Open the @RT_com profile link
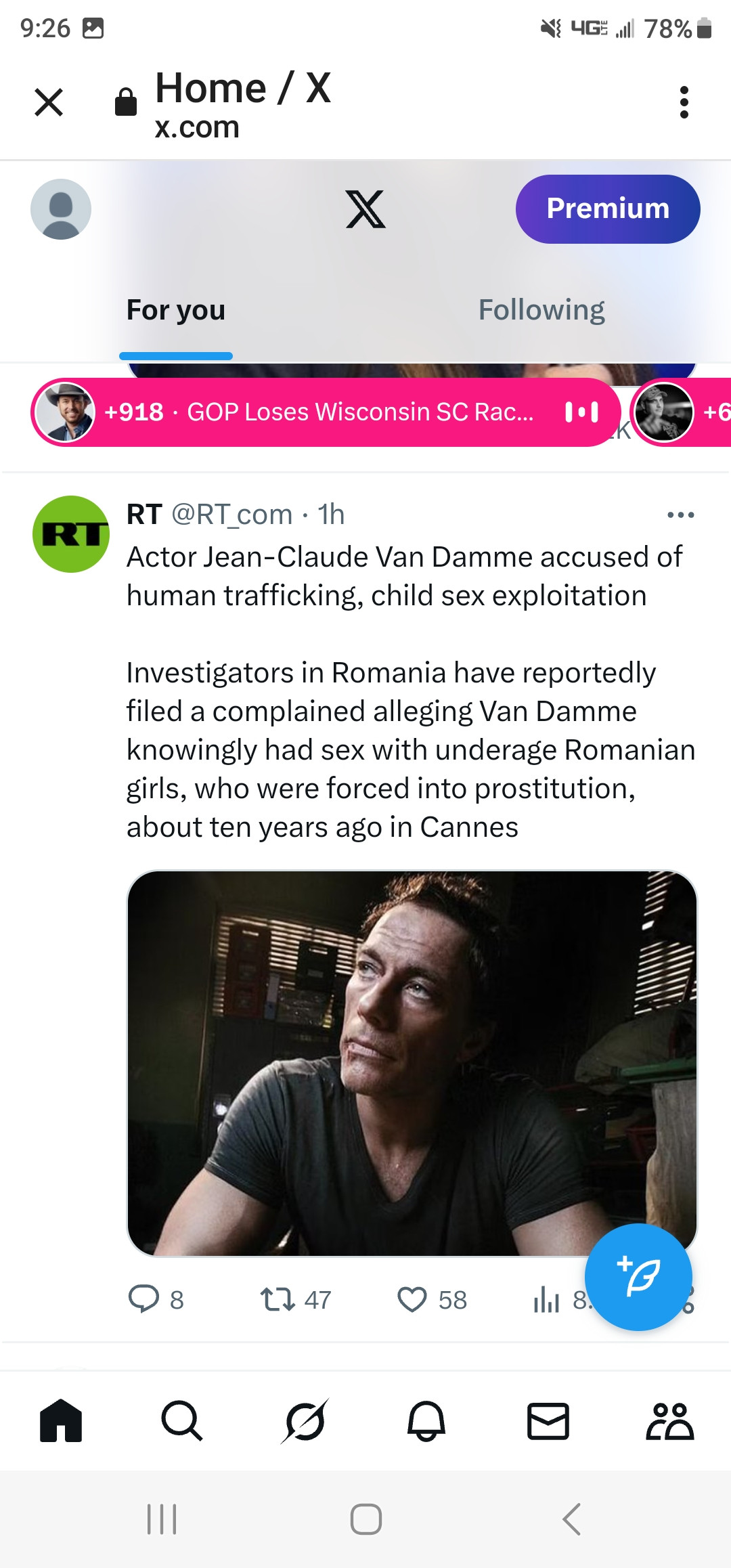Viewport: 731px width, 1568px height. (231, 515)
